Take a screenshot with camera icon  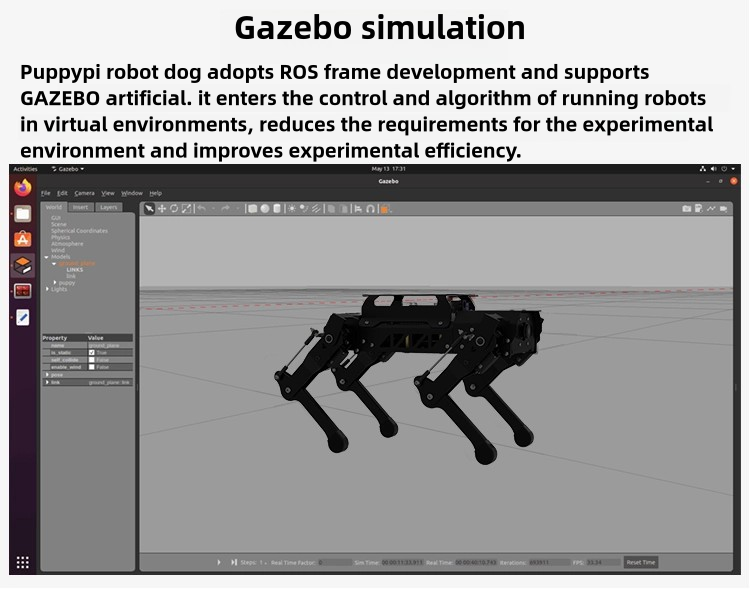686,209
